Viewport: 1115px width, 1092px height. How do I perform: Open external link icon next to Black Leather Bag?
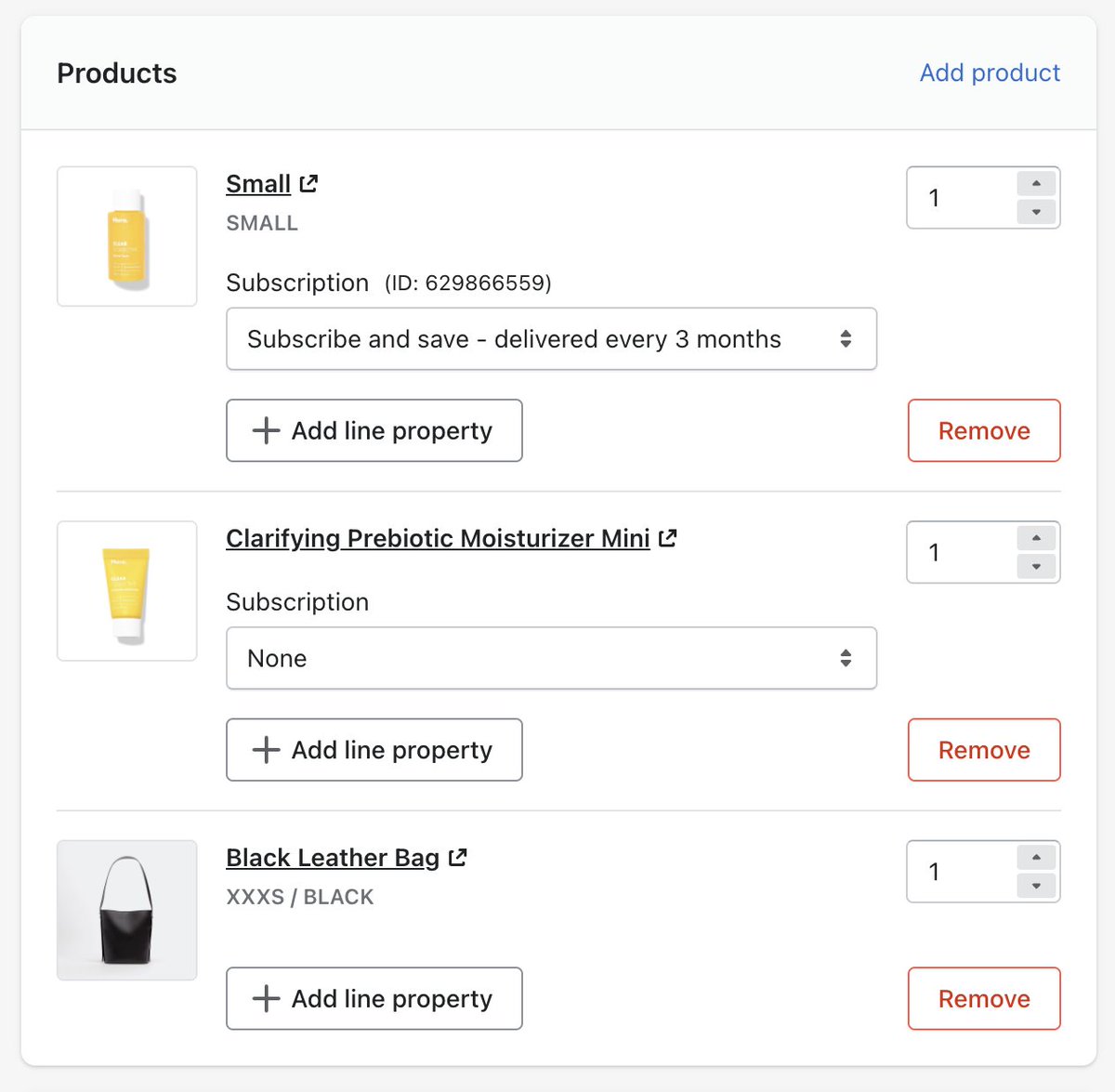point(458,857)
